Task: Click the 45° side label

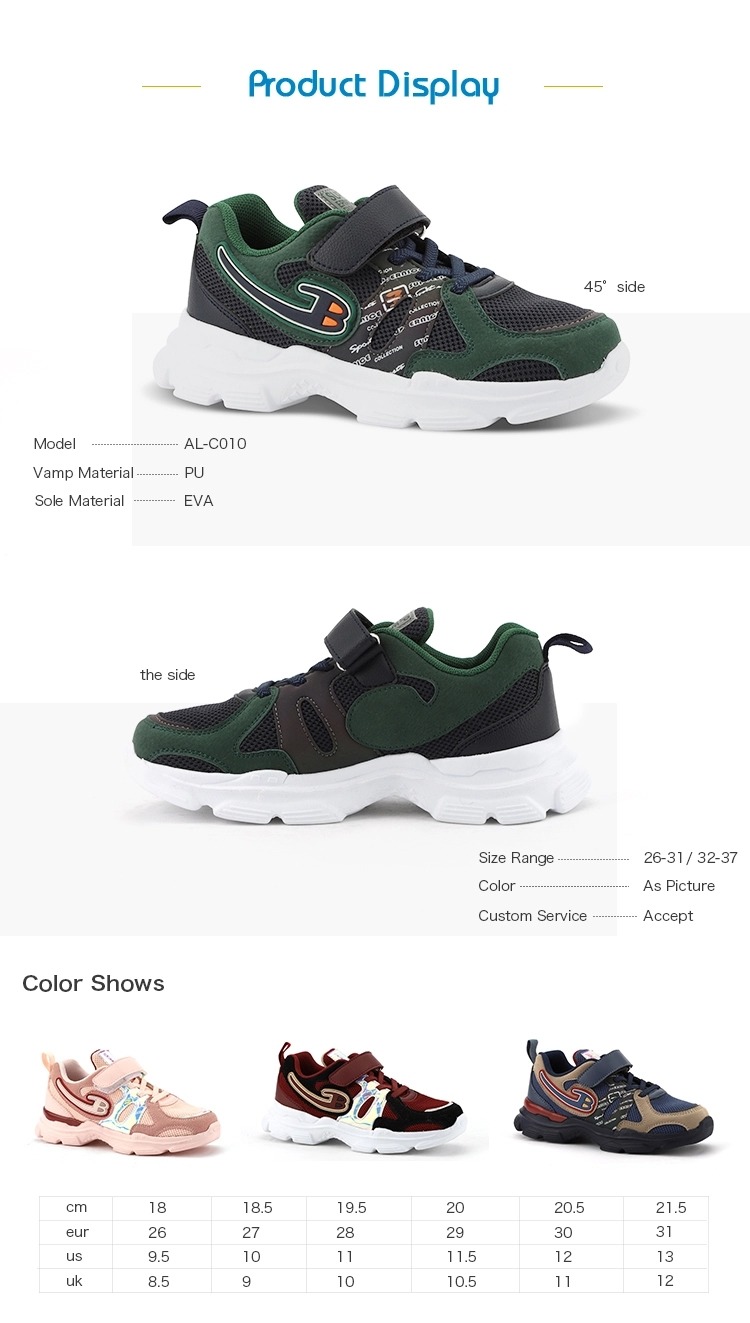Action: [x=614, y=287]
